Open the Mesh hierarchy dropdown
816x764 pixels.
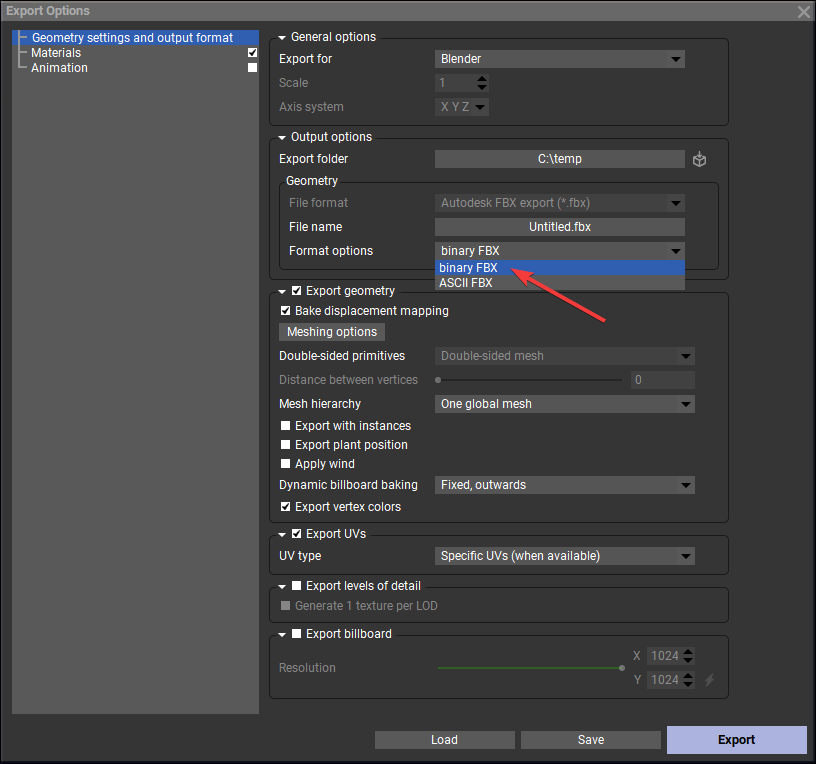[x=566, y=404]
